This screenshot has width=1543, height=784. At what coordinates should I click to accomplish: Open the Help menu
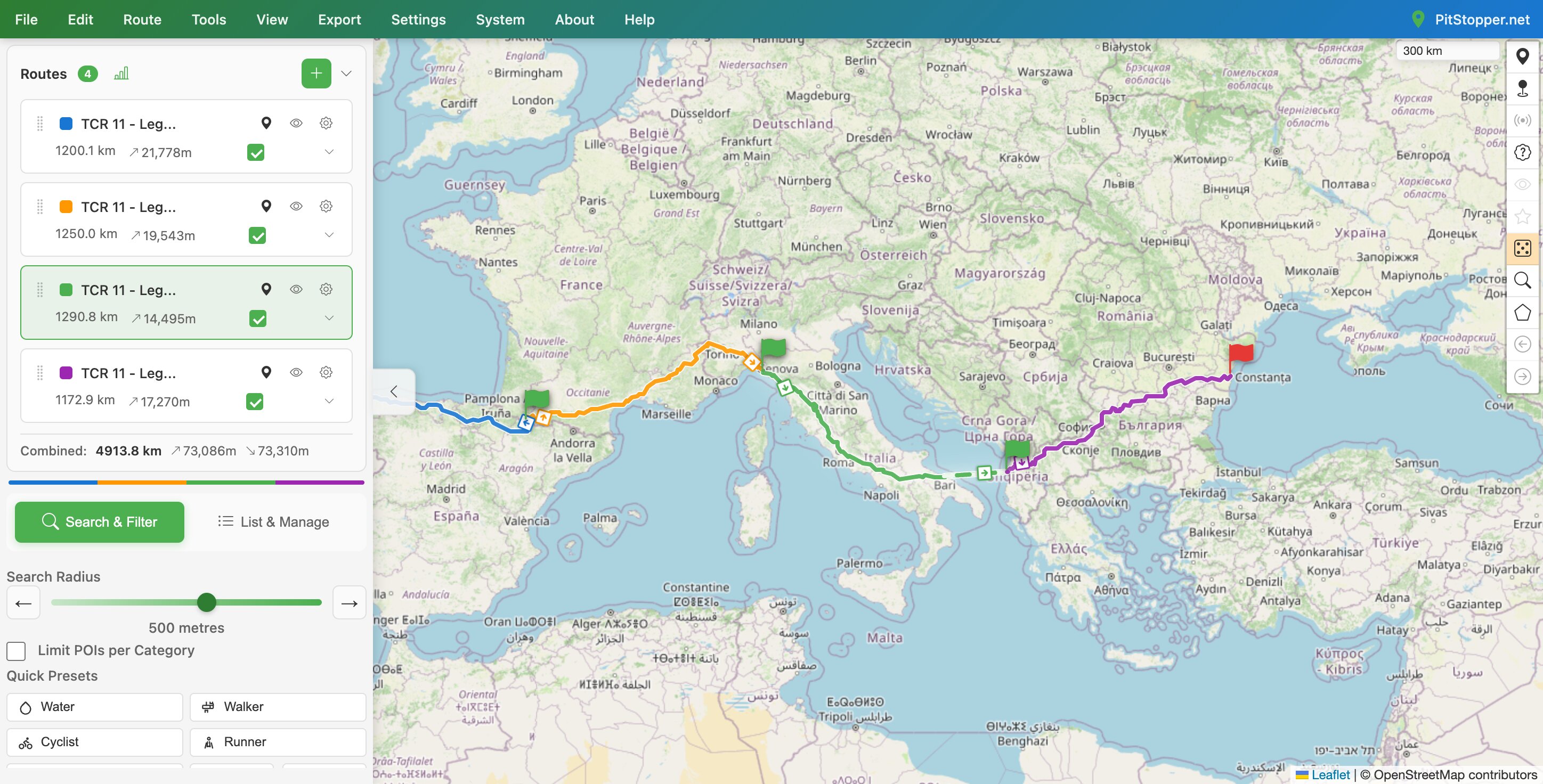[x=639, y=19]
